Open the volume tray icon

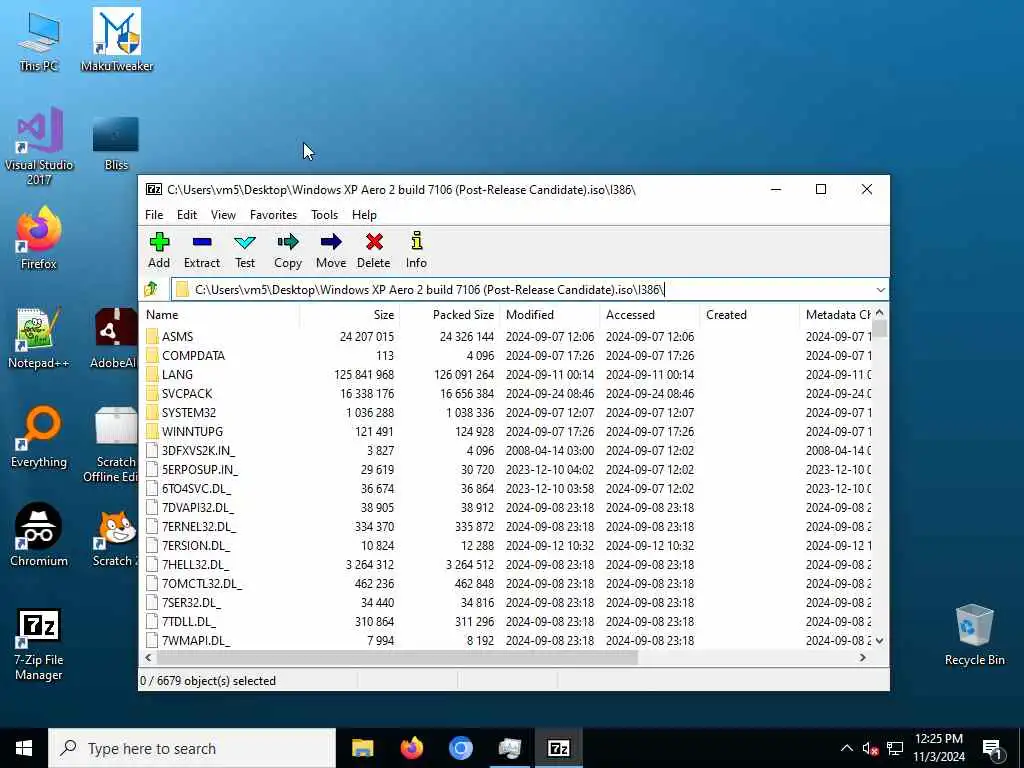tap(870, 748)
